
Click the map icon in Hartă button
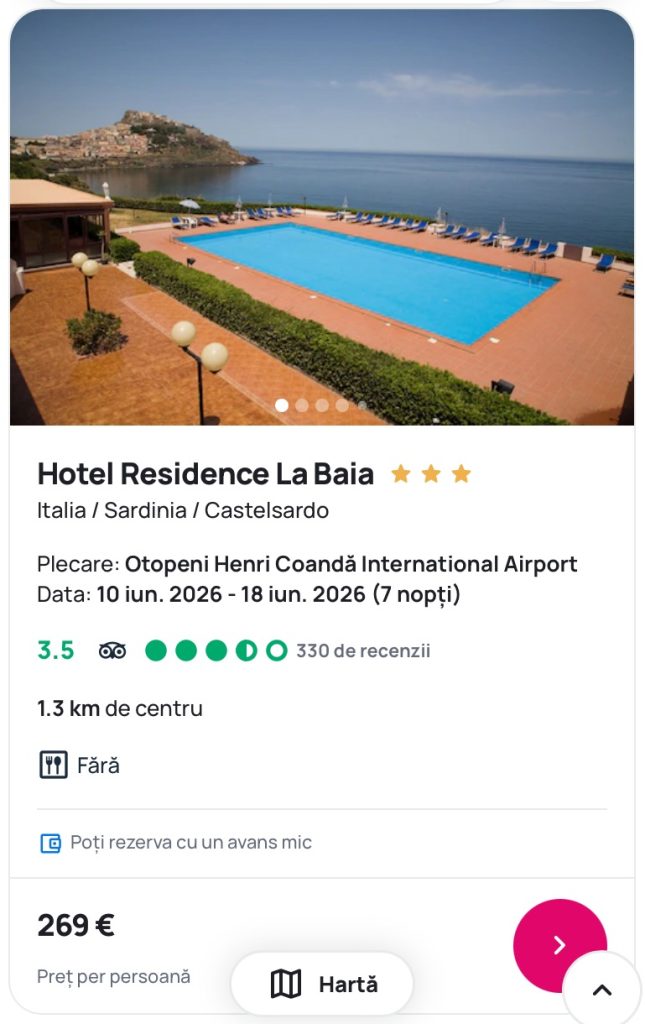pyautogui.click(x=286, y=984)
